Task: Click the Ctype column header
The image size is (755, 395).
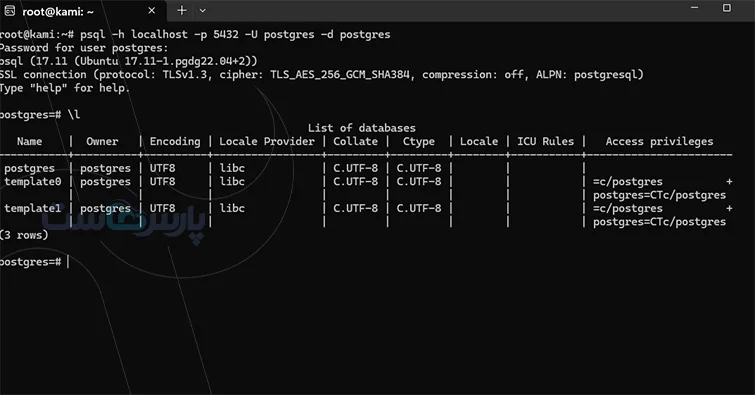Action: pos(419,142)
